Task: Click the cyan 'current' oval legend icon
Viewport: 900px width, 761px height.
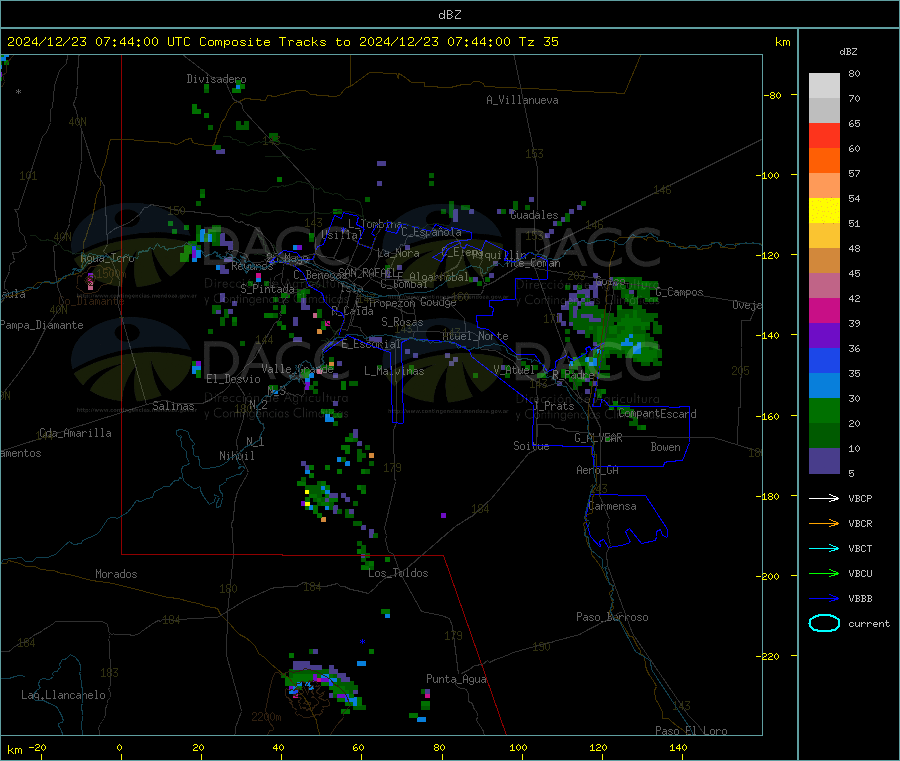Action: pos(824,623)
